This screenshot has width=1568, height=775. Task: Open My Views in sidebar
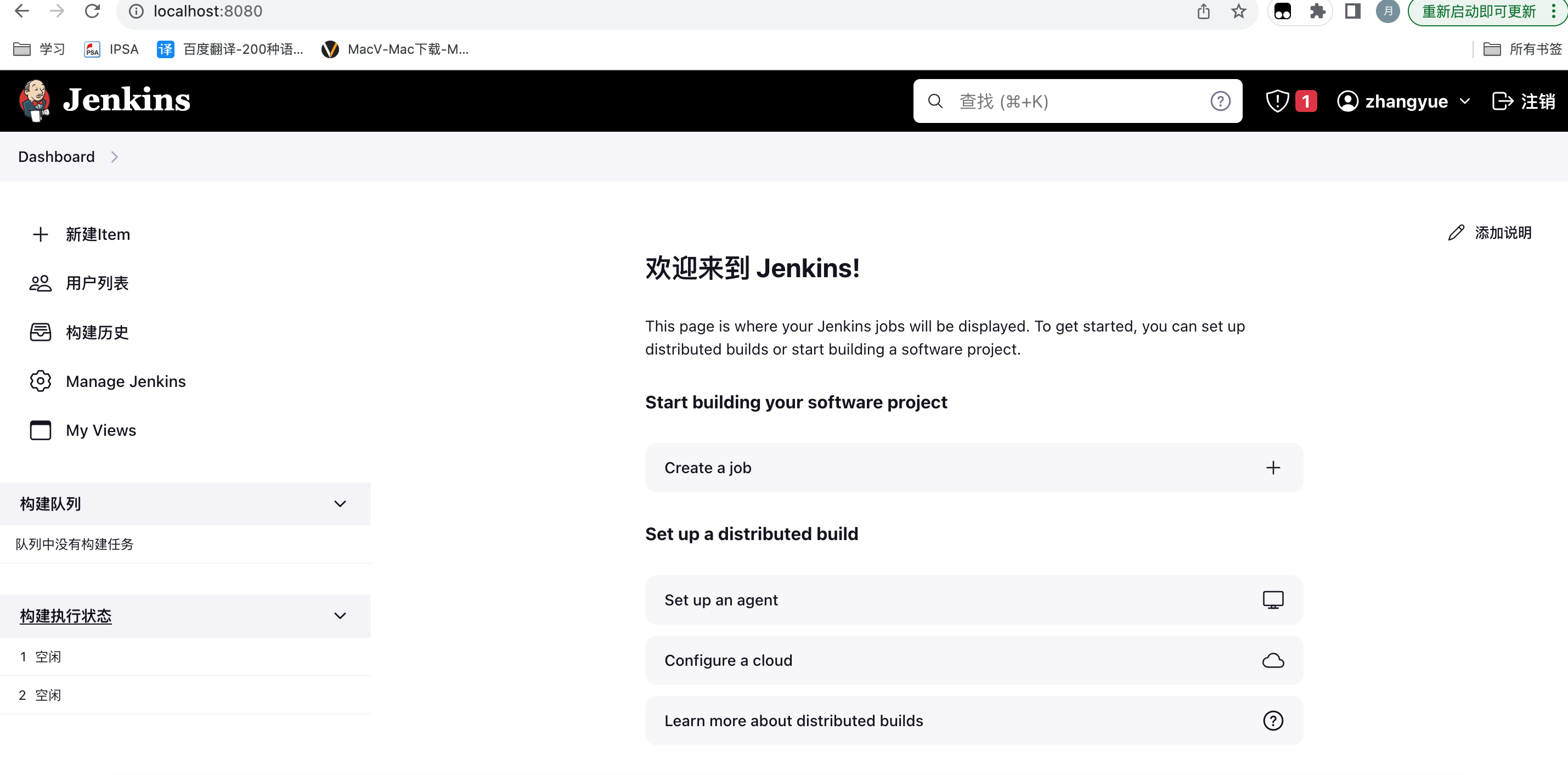100,430
